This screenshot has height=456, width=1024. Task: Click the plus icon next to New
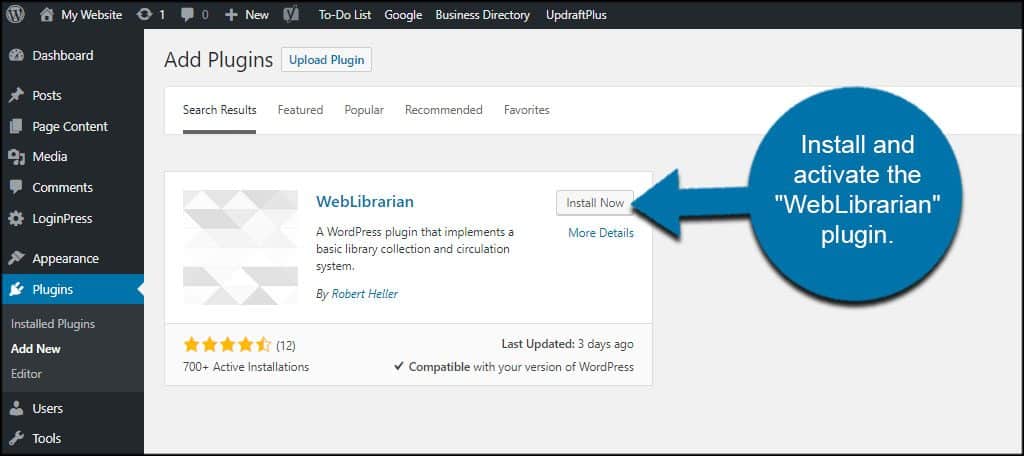point(231,14)
